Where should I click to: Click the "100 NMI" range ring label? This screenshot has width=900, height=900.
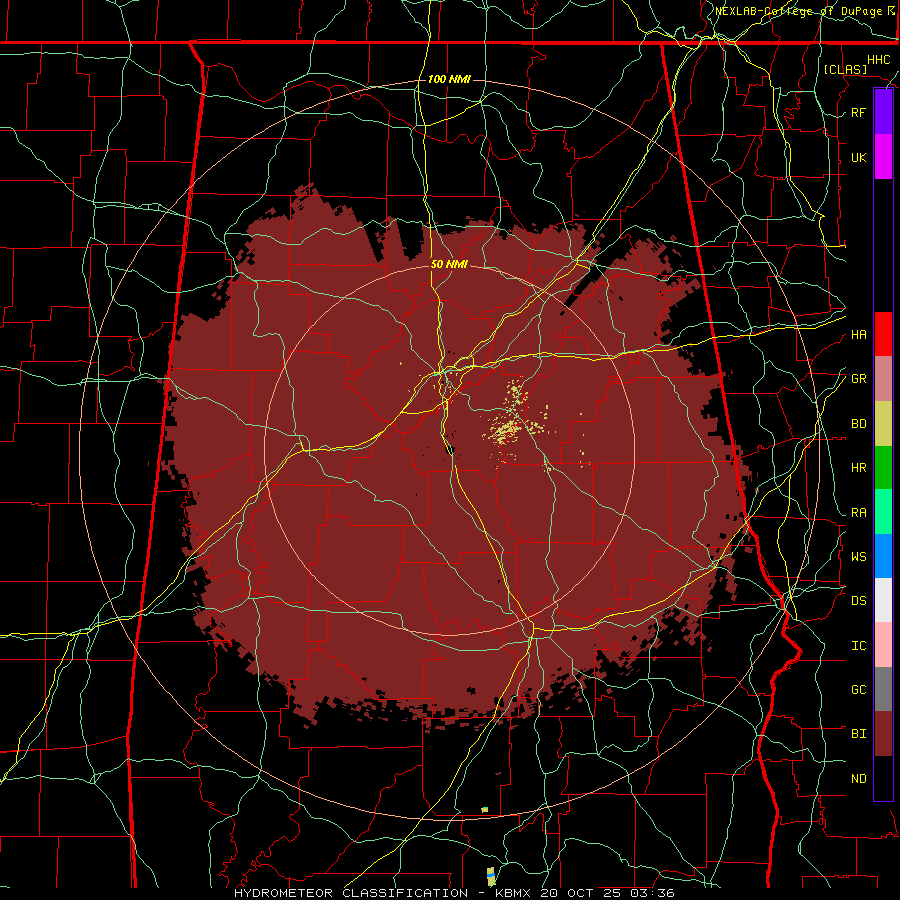449,79
